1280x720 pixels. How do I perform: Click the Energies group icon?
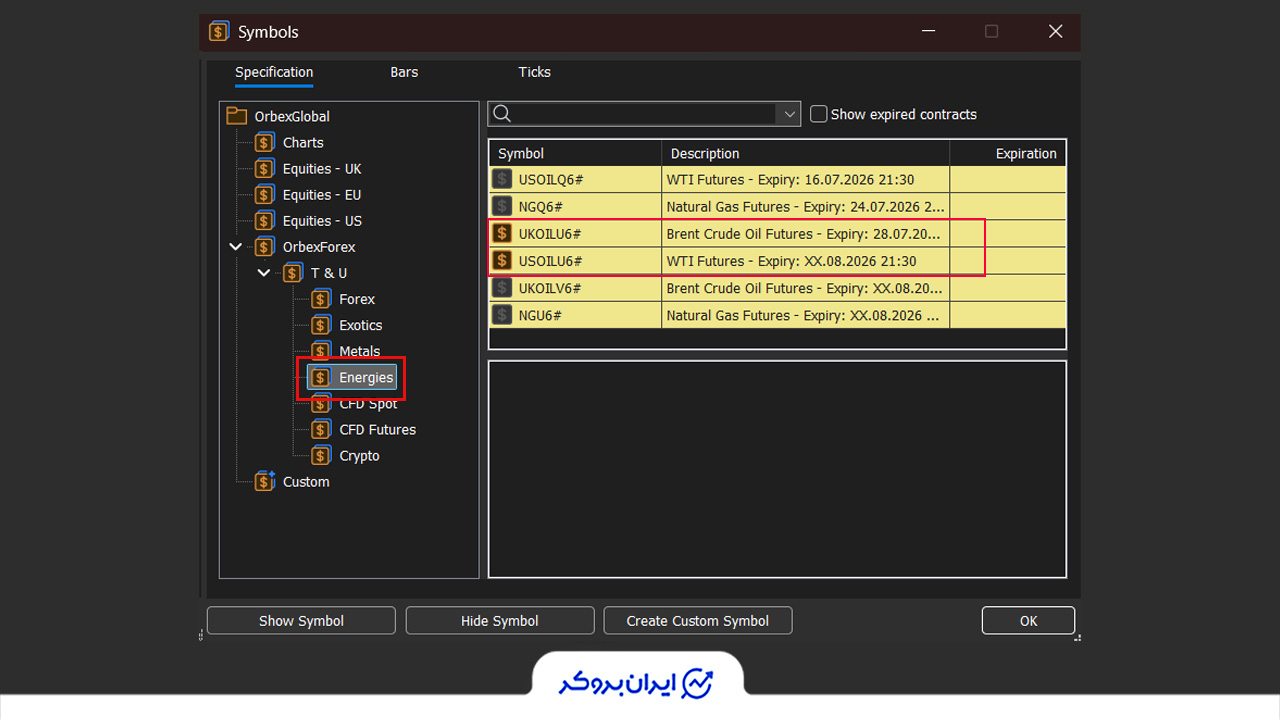(320, 377)
